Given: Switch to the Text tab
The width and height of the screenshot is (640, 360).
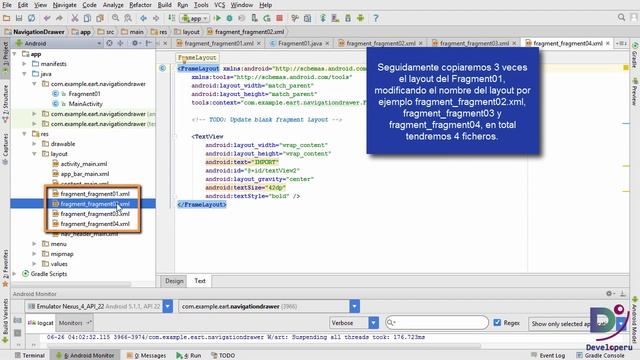Looking at the screenshot, I should coord(200,281).
